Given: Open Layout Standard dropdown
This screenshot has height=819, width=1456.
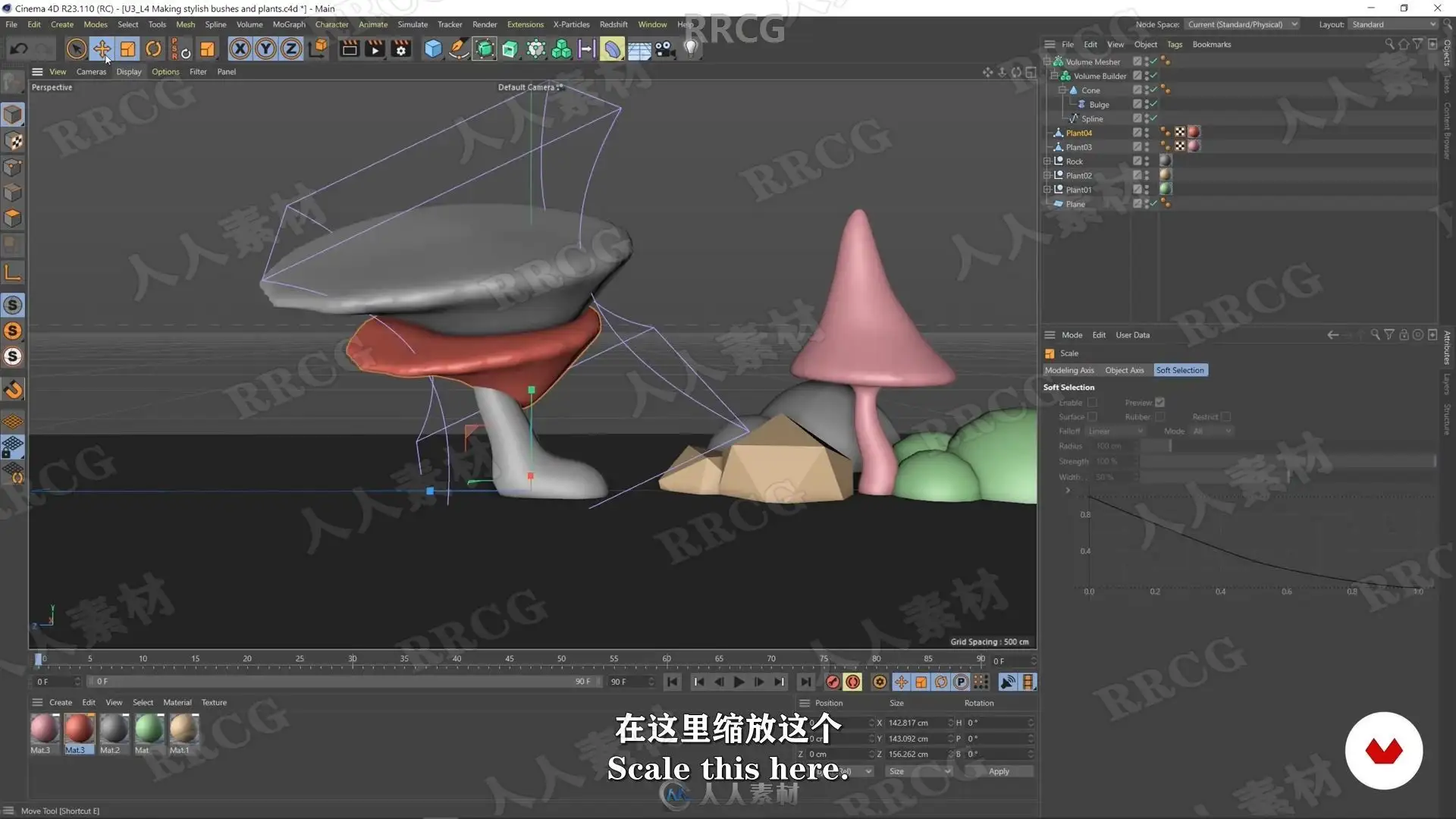Looking at the screenshot, I should tap(1394, 24).
